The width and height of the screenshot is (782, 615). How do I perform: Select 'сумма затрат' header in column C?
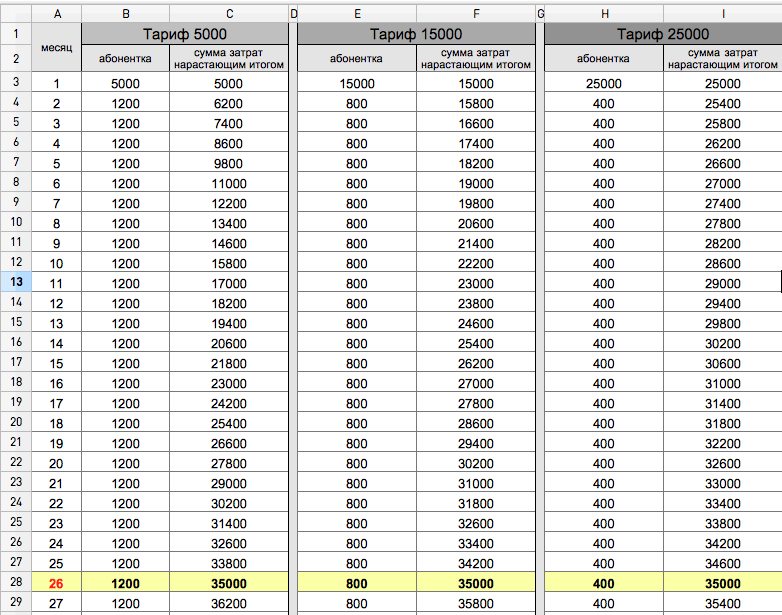[x=229, y=58]
